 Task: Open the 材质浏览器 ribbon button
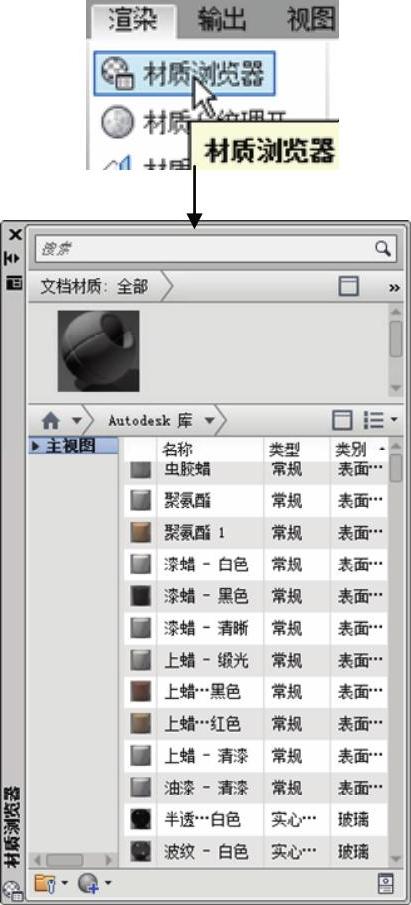(184, 74)
